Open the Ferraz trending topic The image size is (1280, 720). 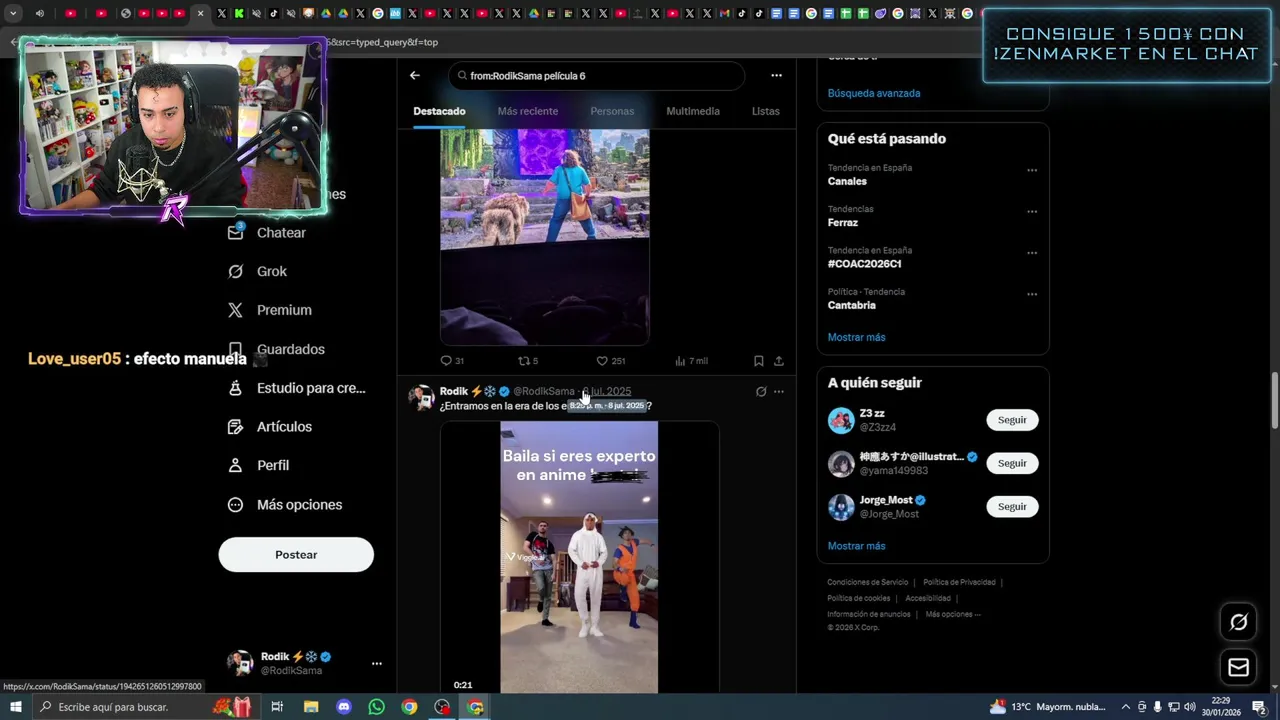(x=843, y=223)
